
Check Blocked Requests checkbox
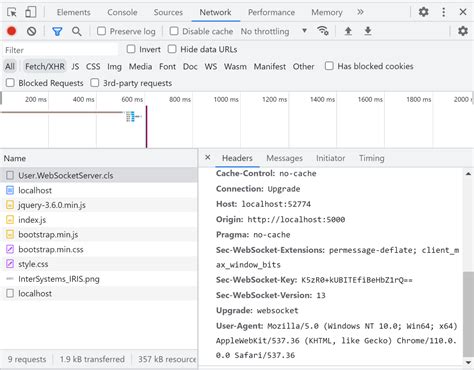pos(10,83)
